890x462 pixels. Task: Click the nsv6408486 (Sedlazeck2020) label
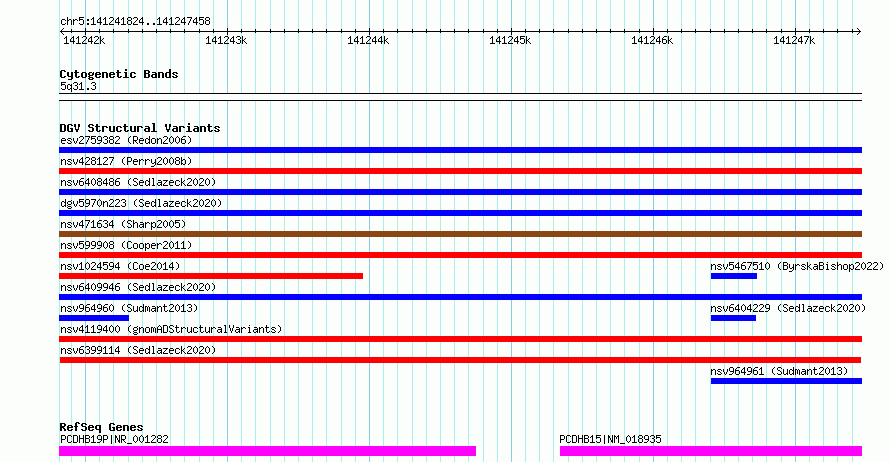click(x=138, y=182)
